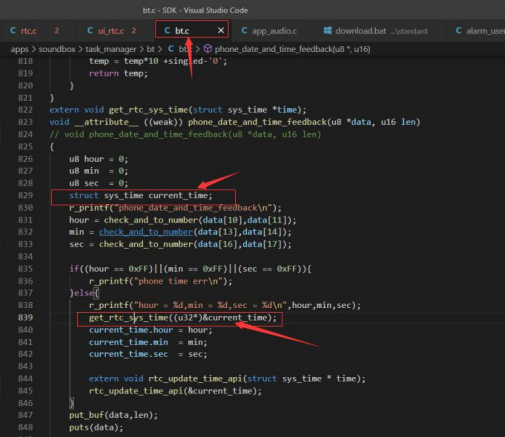The width and height of the screenshot is (505, 437).
Task: Click the C file icon on alarm_user tab
Action: [459, 31]
